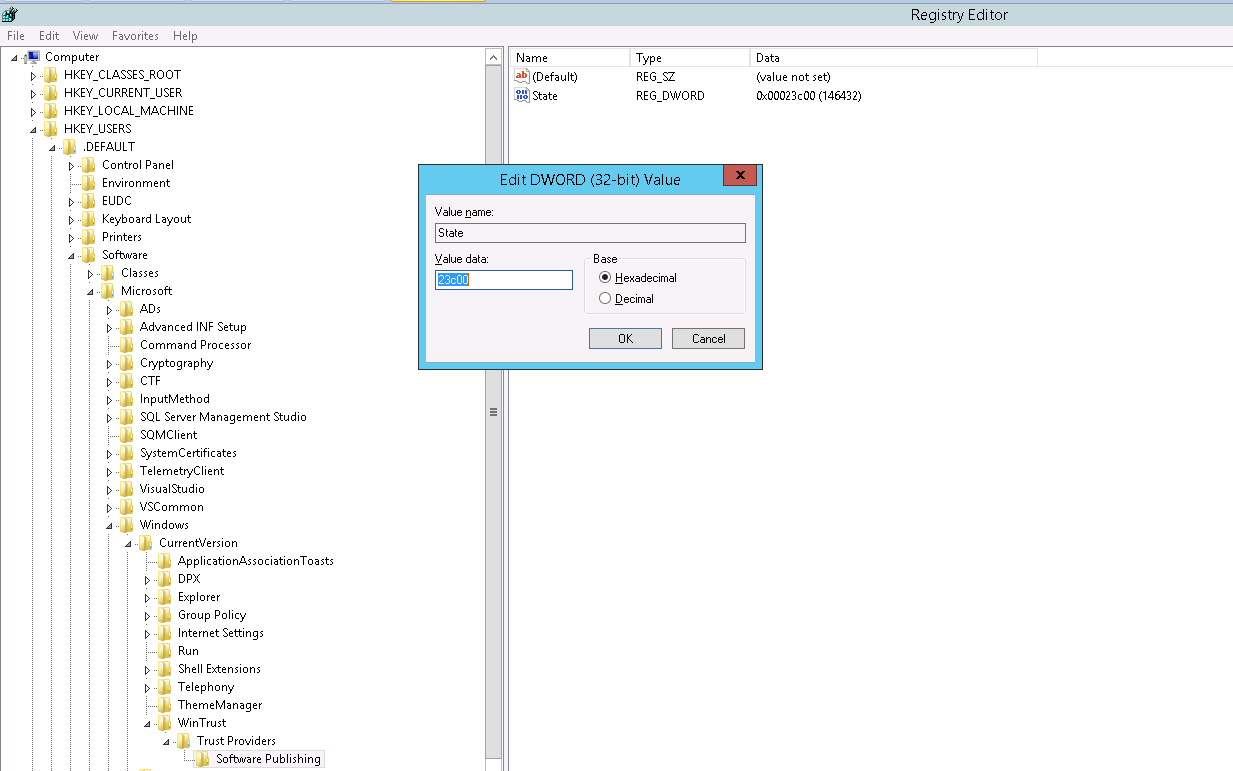This screenshot has height=771, width=1233.
Task: Sort values by the Type column
Action: pyautogui.click(x=690, y=58)
